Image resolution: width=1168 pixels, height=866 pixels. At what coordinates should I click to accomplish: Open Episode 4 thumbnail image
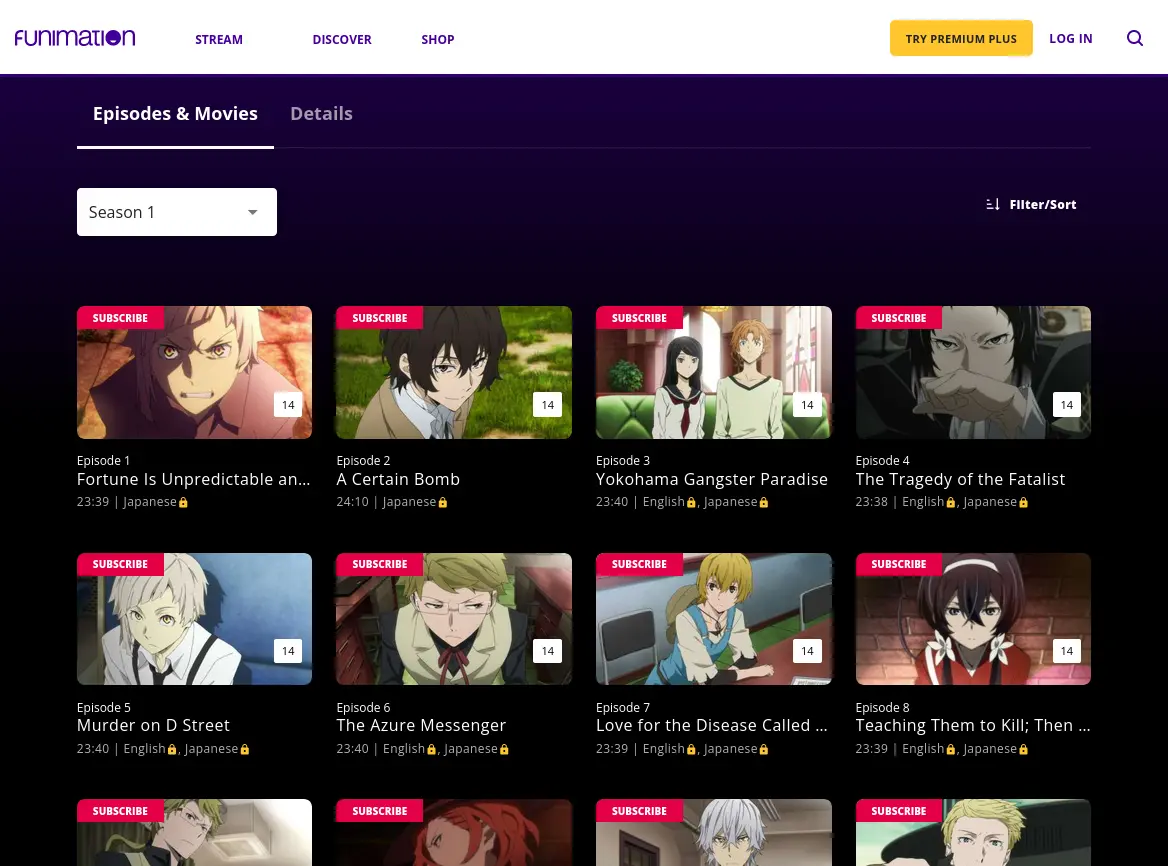[x=973, y=372]
